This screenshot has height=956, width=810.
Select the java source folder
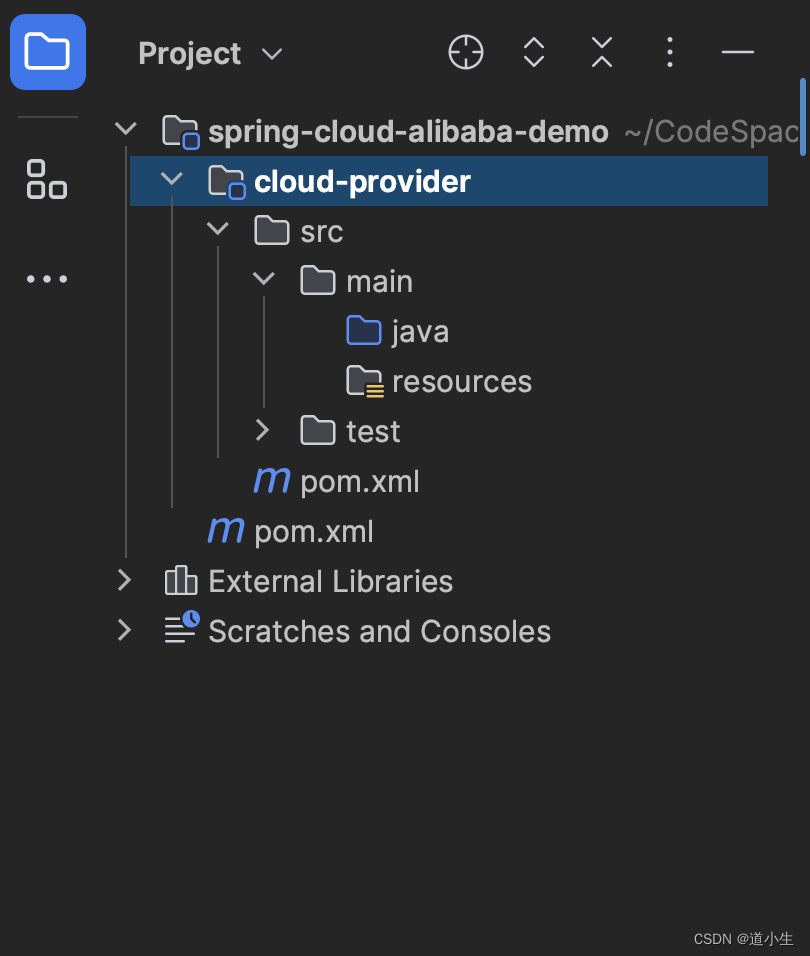420,331
